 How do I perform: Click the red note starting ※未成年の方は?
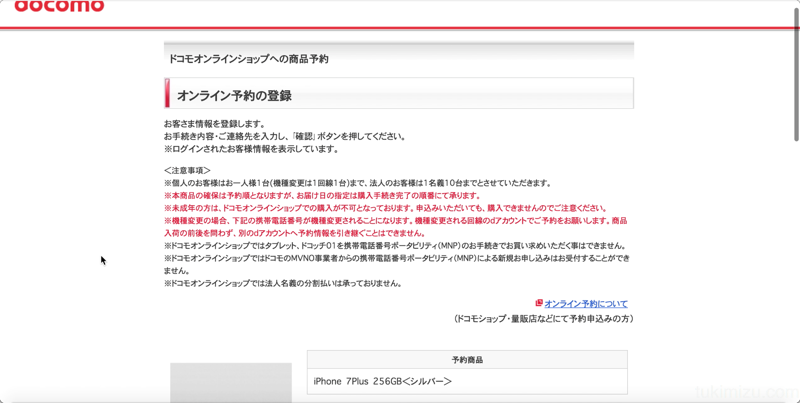[386, 208]
